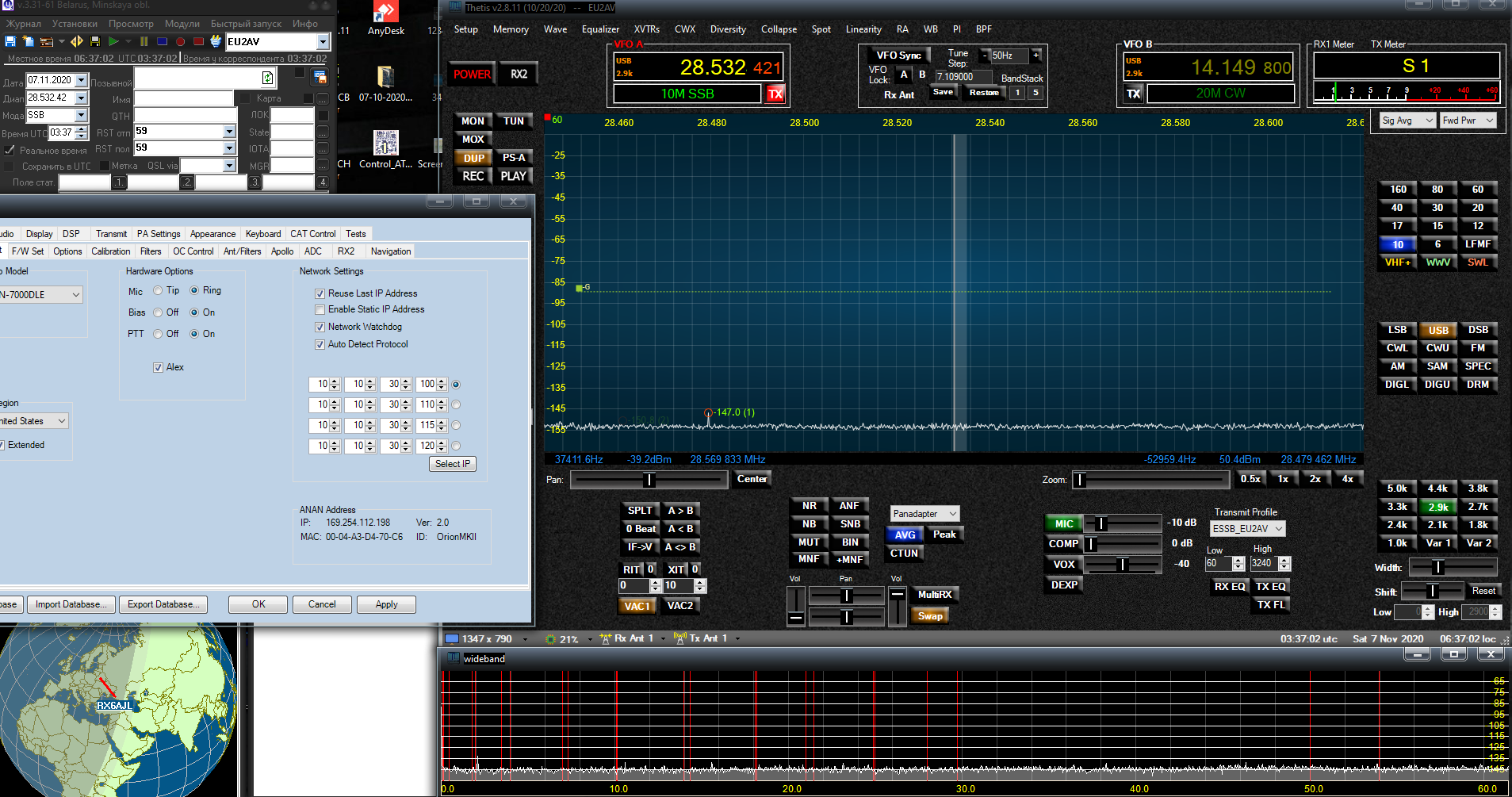1512x797 pixels.
Task: Click the Pan slider handle
Action: pos(649,480)
